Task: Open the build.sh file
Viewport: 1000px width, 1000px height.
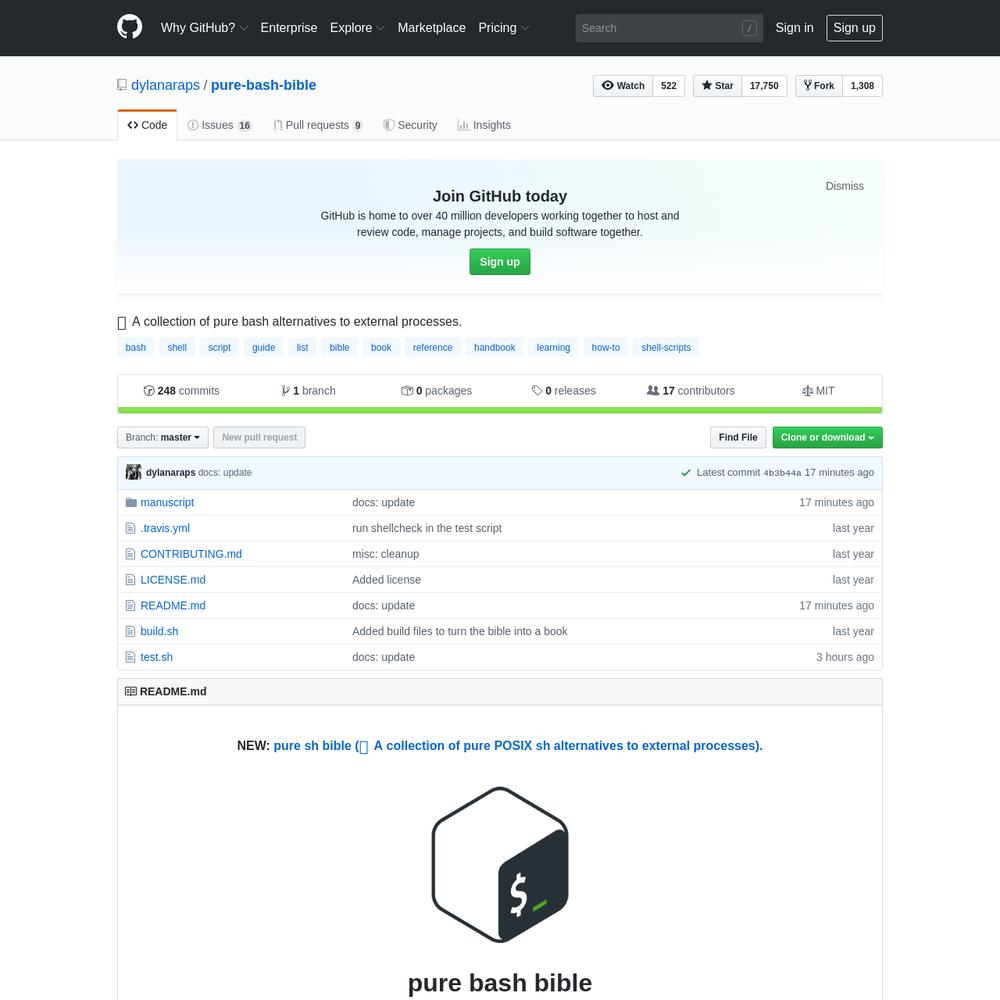Action: (159, 631)
